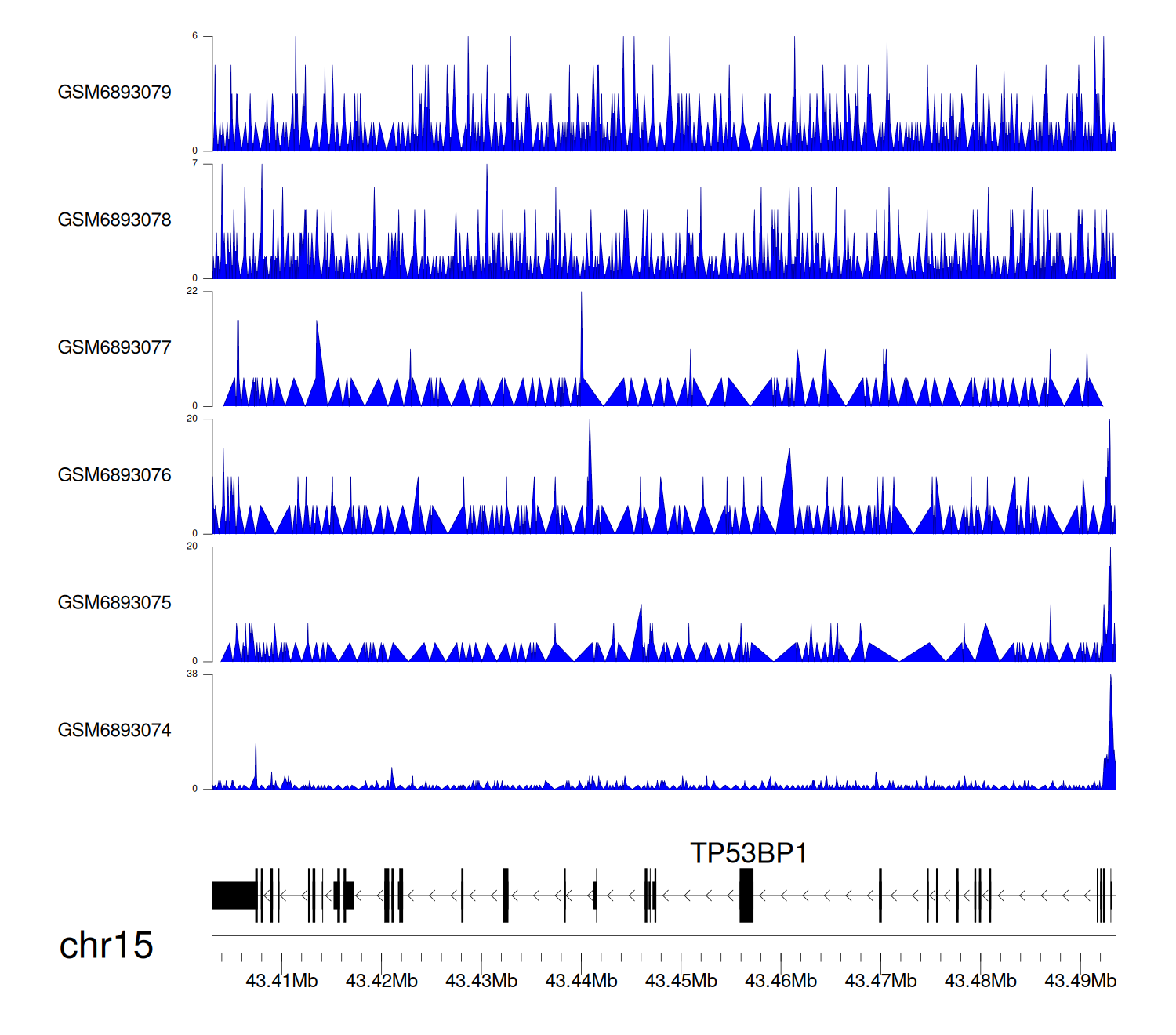Select the 43.48Mb axis label
This screenshot has height=1035, width=1176.
[x=980, y=981]
